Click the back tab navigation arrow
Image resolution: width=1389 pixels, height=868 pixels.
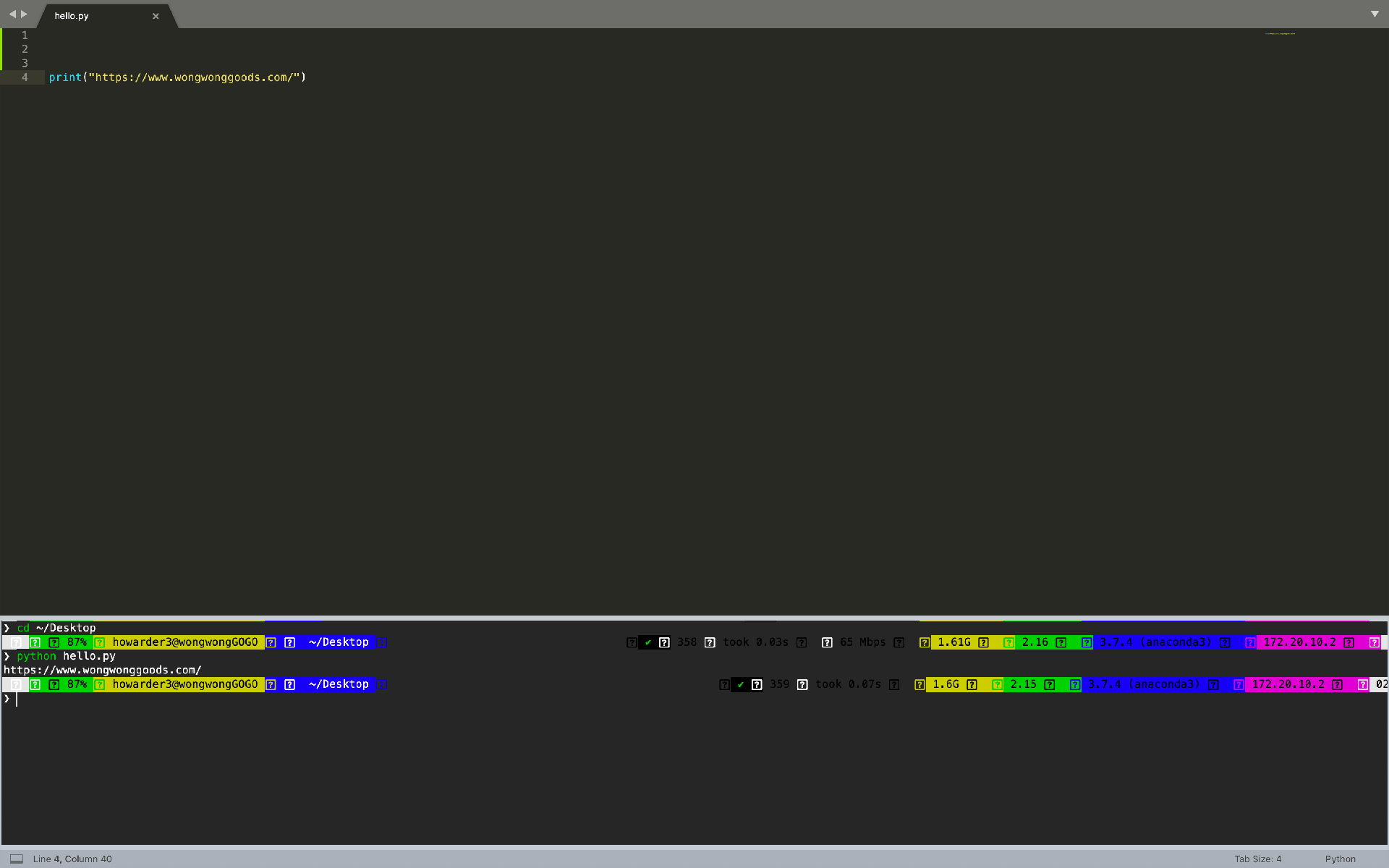12,14
